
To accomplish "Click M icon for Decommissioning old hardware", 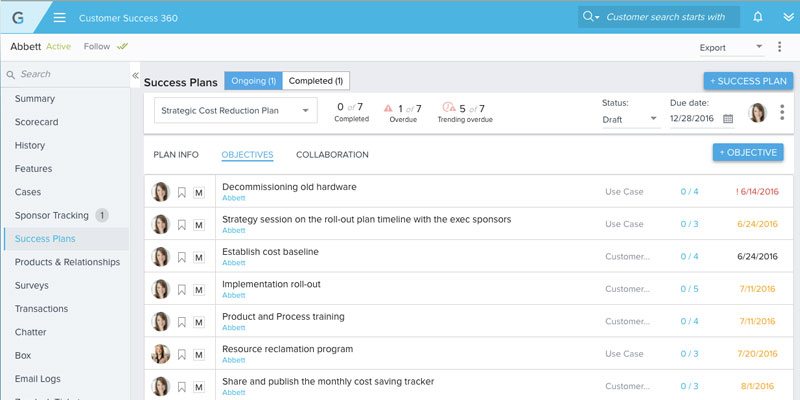I will pyautogui.click(x=199, y=192).
